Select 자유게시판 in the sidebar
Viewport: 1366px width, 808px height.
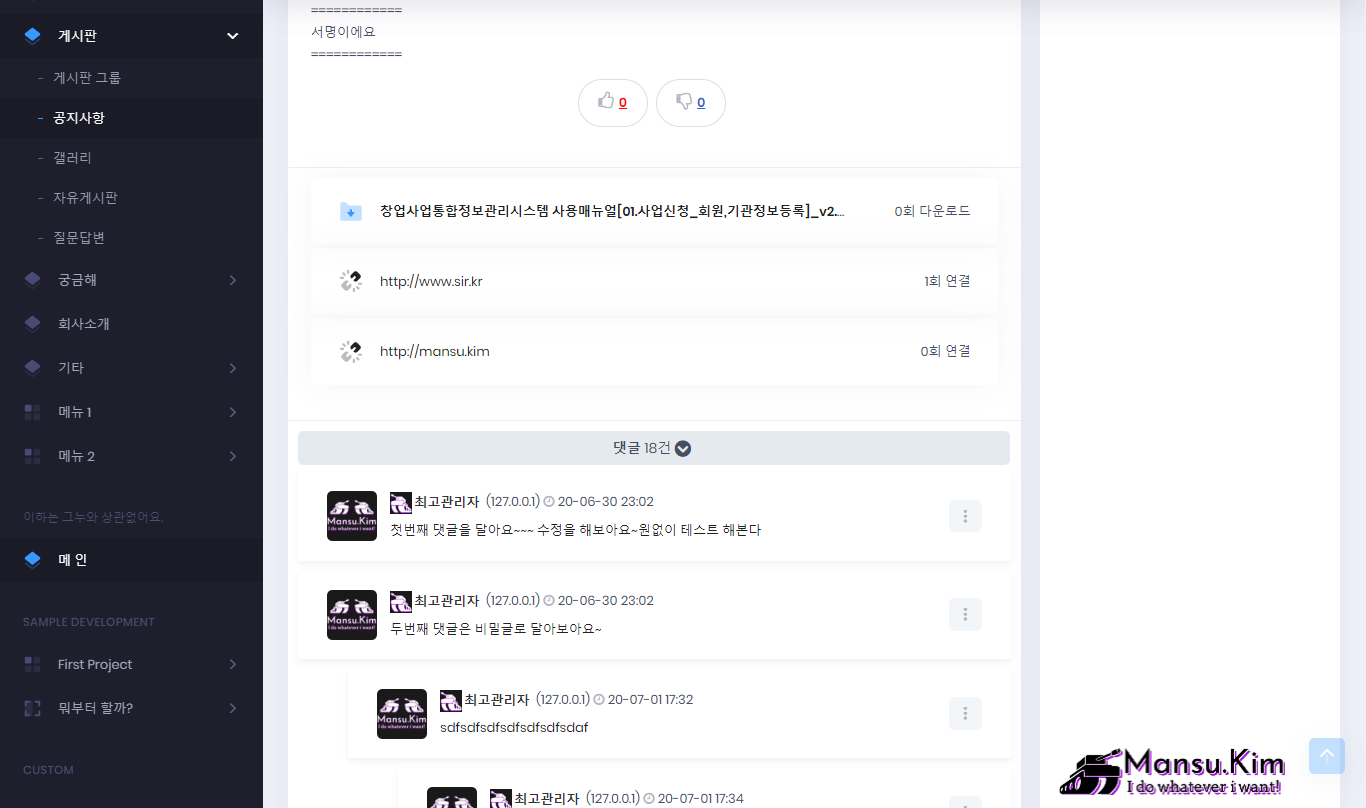pos(85,198)
